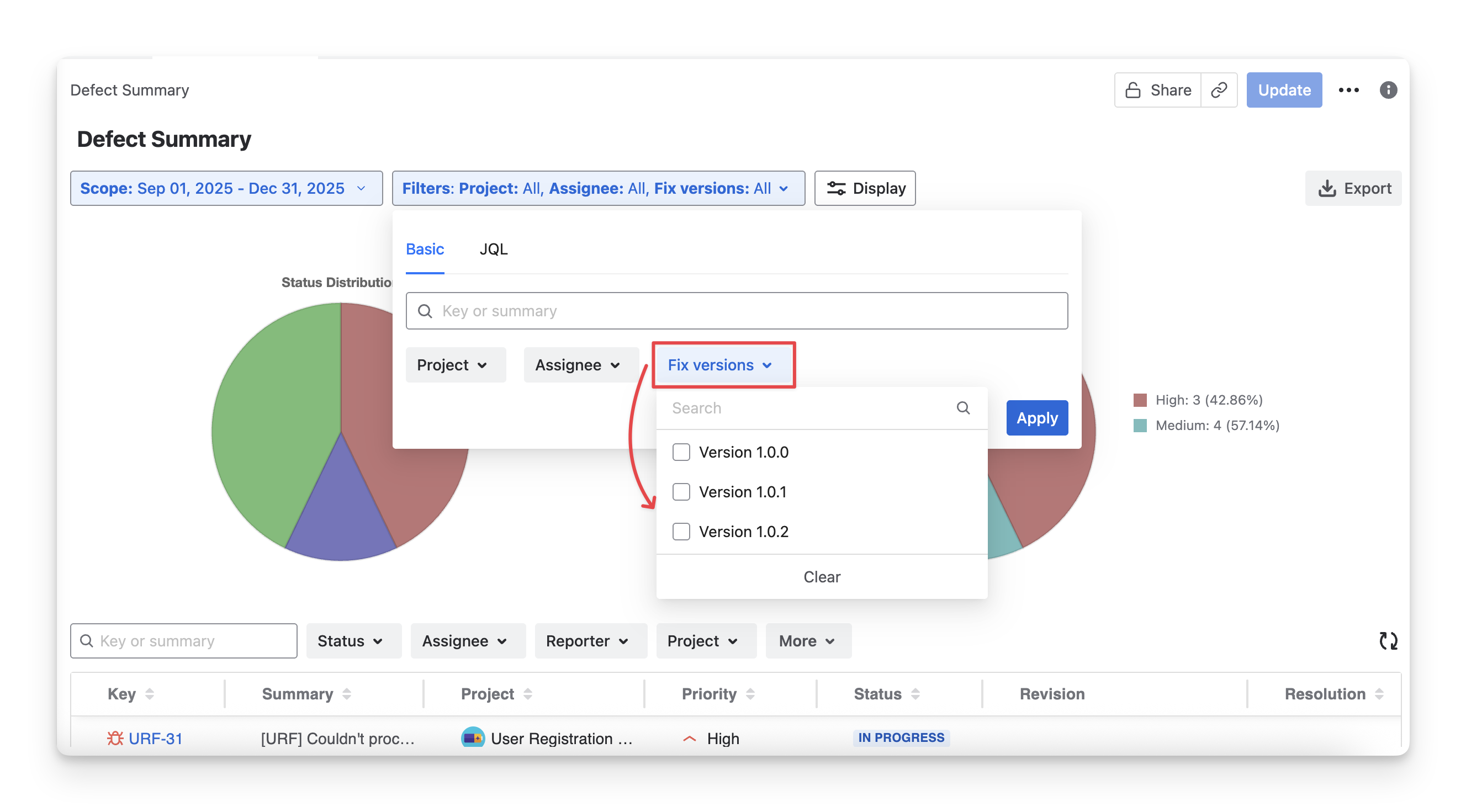Sort table by Key column arrows

[x=150, y=694]
